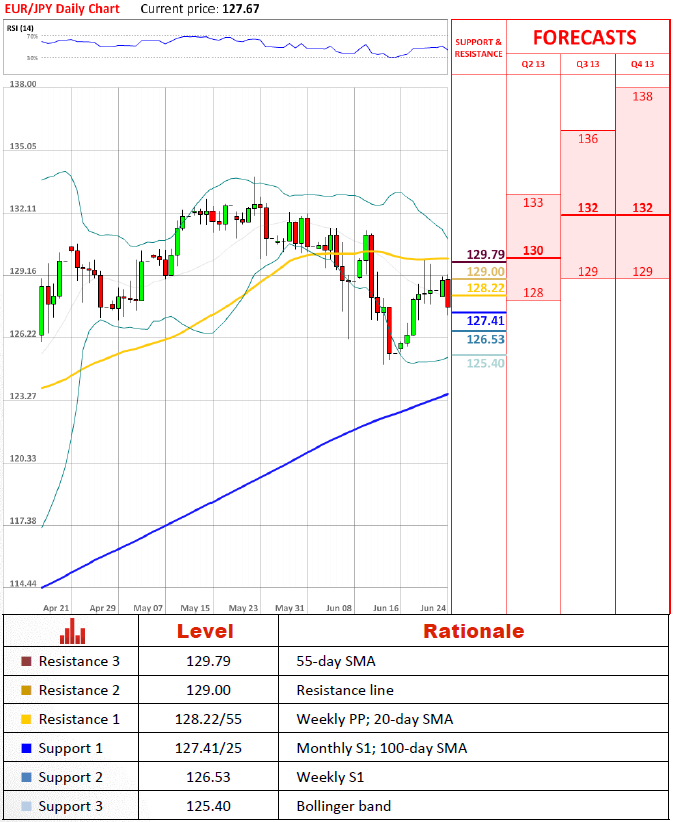Click the 129.00 resistance level beside chart

[486, 272]
